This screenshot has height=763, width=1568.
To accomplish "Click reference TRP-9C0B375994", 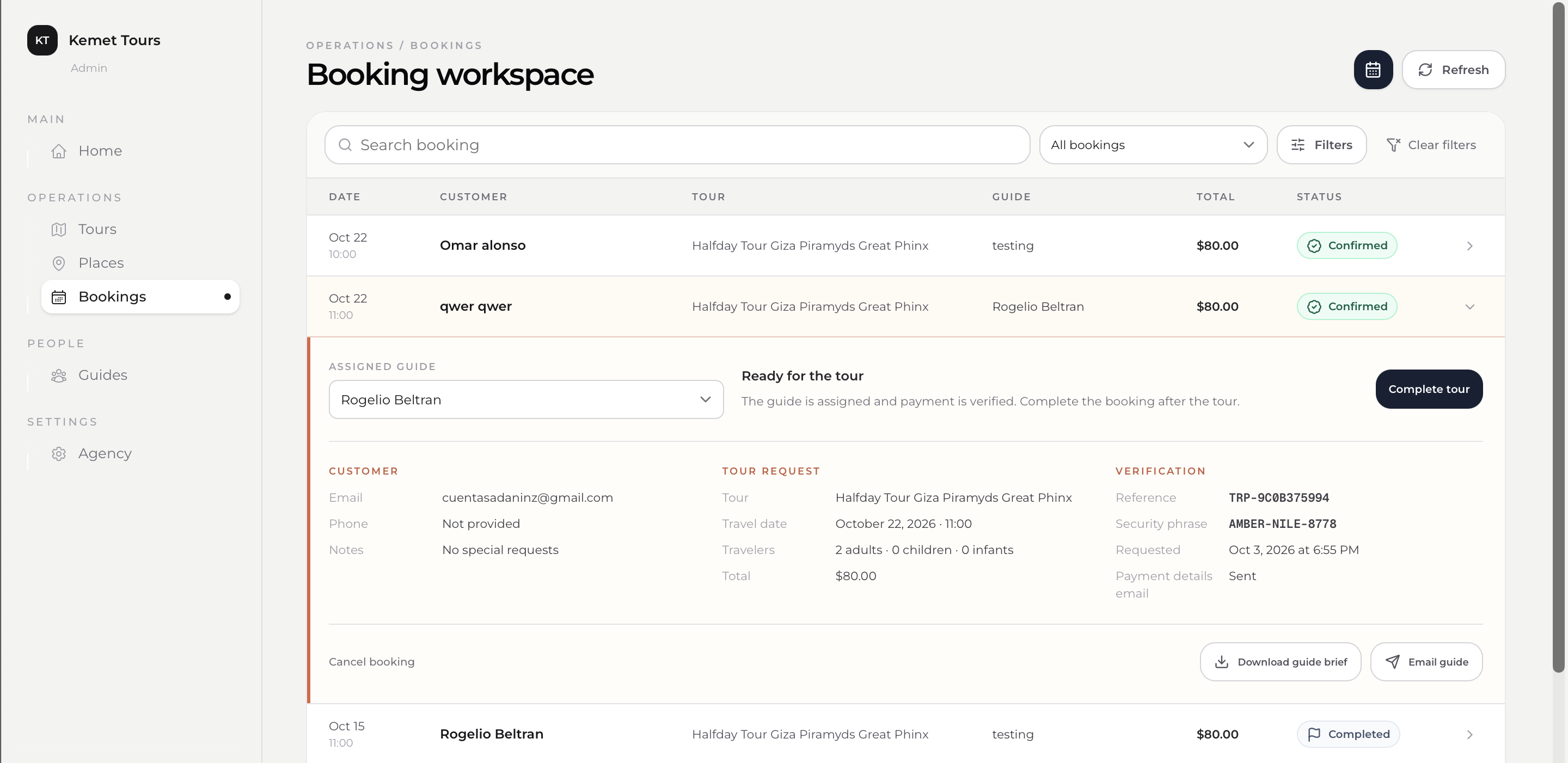I will pos(1279,498).
